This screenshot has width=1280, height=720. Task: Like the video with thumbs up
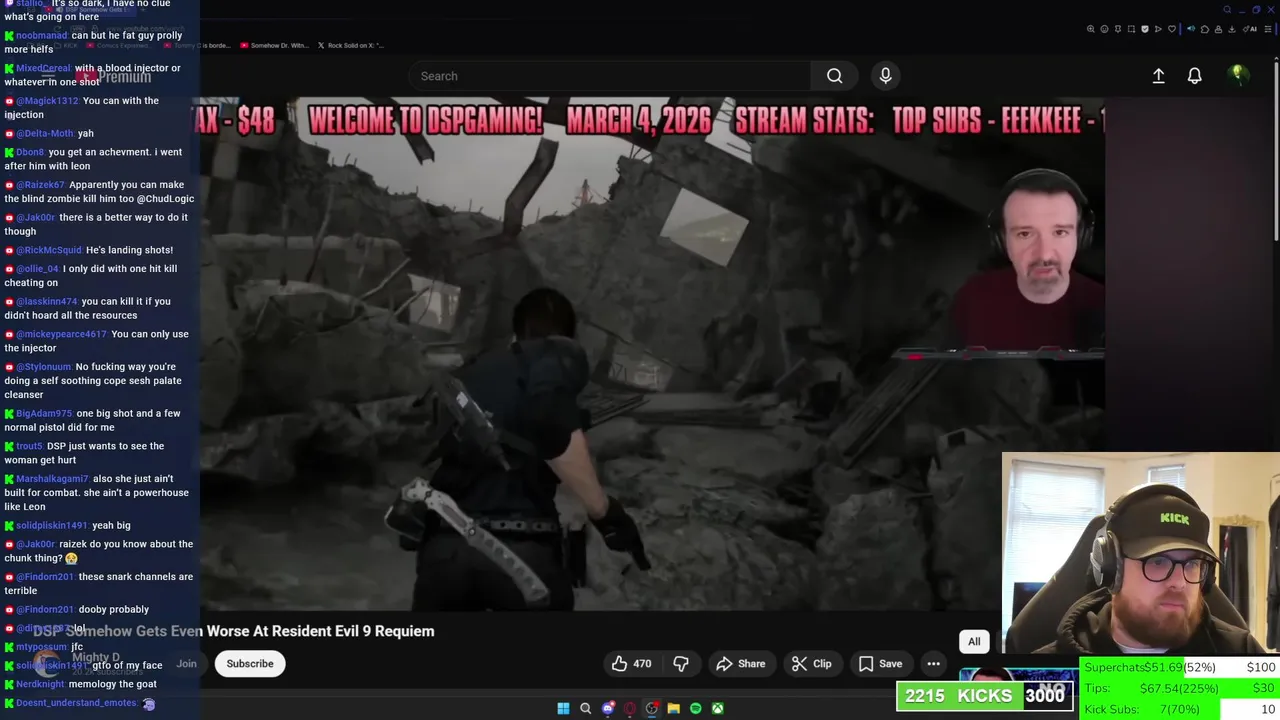click(x=631, y=664)
